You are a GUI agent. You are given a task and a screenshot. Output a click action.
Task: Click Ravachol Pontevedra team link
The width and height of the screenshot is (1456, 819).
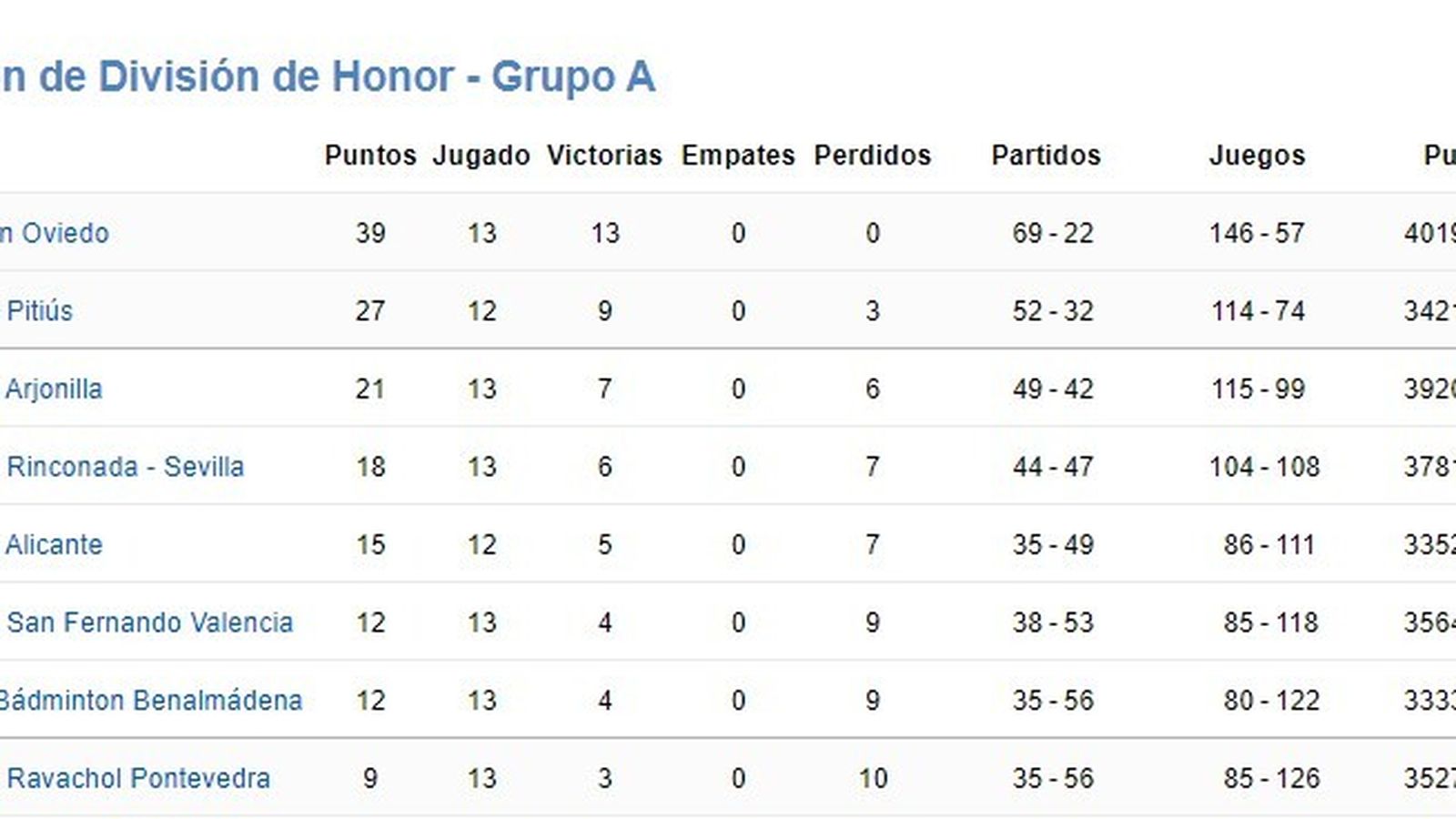[x=138, y=779]
